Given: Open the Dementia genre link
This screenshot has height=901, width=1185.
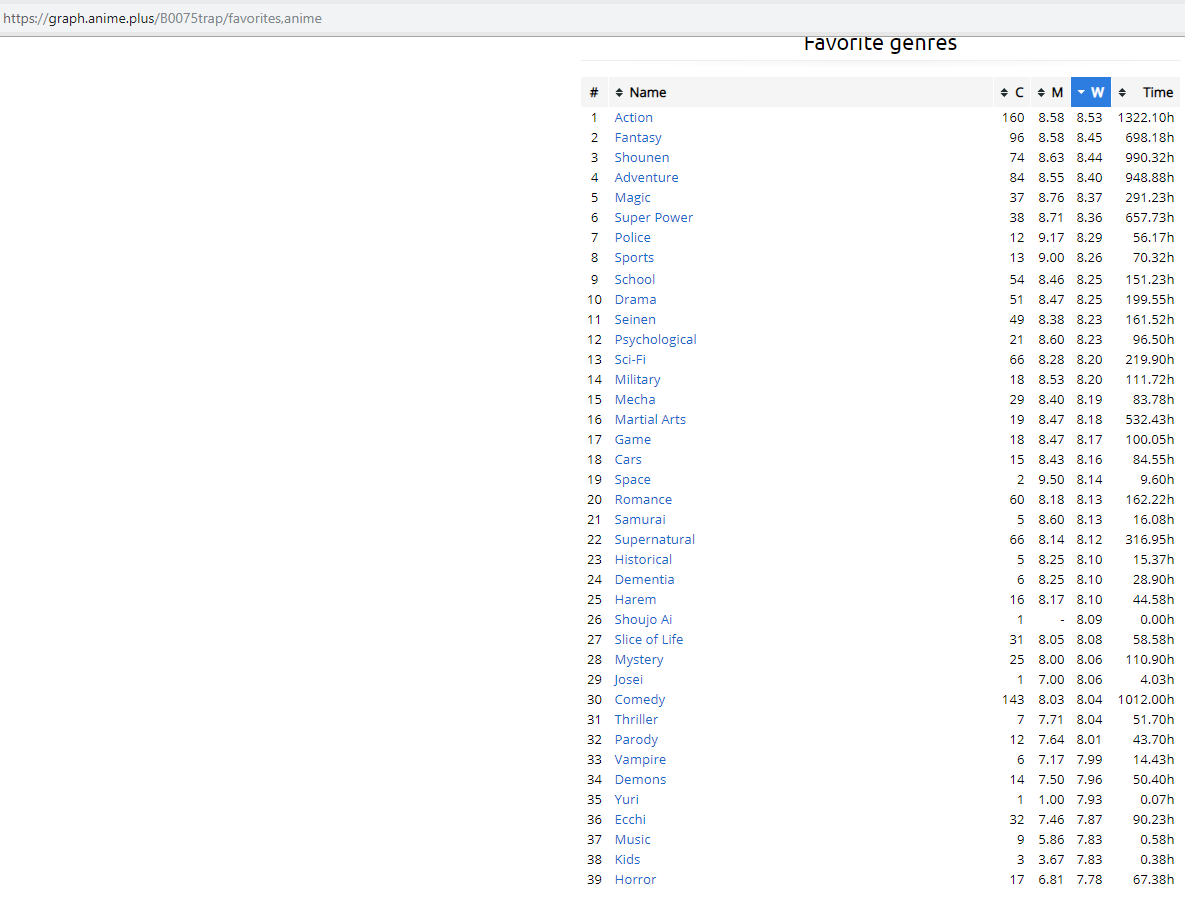Looking at the screenshot, I should 645,580.
